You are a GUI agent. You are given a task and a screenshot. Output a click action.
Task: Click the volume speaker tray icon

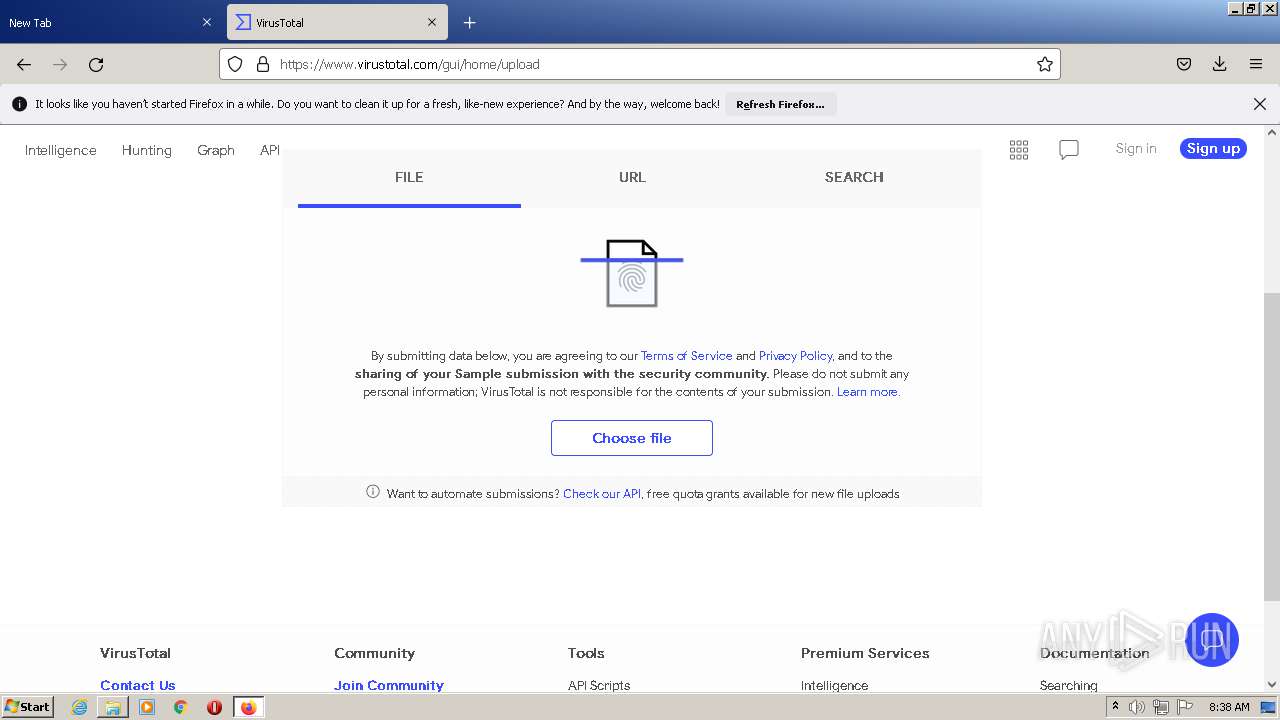(1137, 707)
